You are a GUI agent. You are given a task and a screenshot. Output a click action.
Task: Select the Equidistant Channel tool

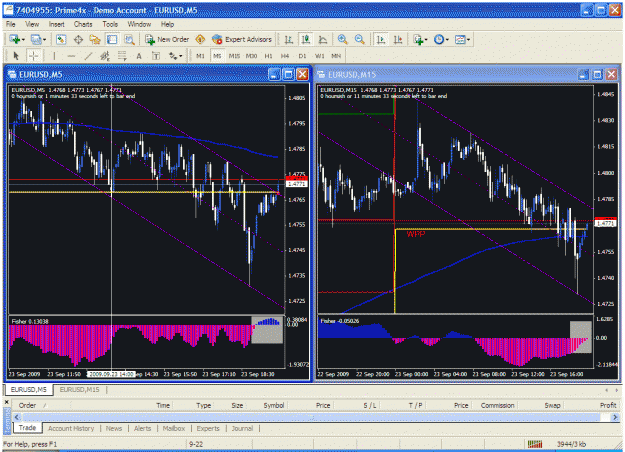[105, 56]
